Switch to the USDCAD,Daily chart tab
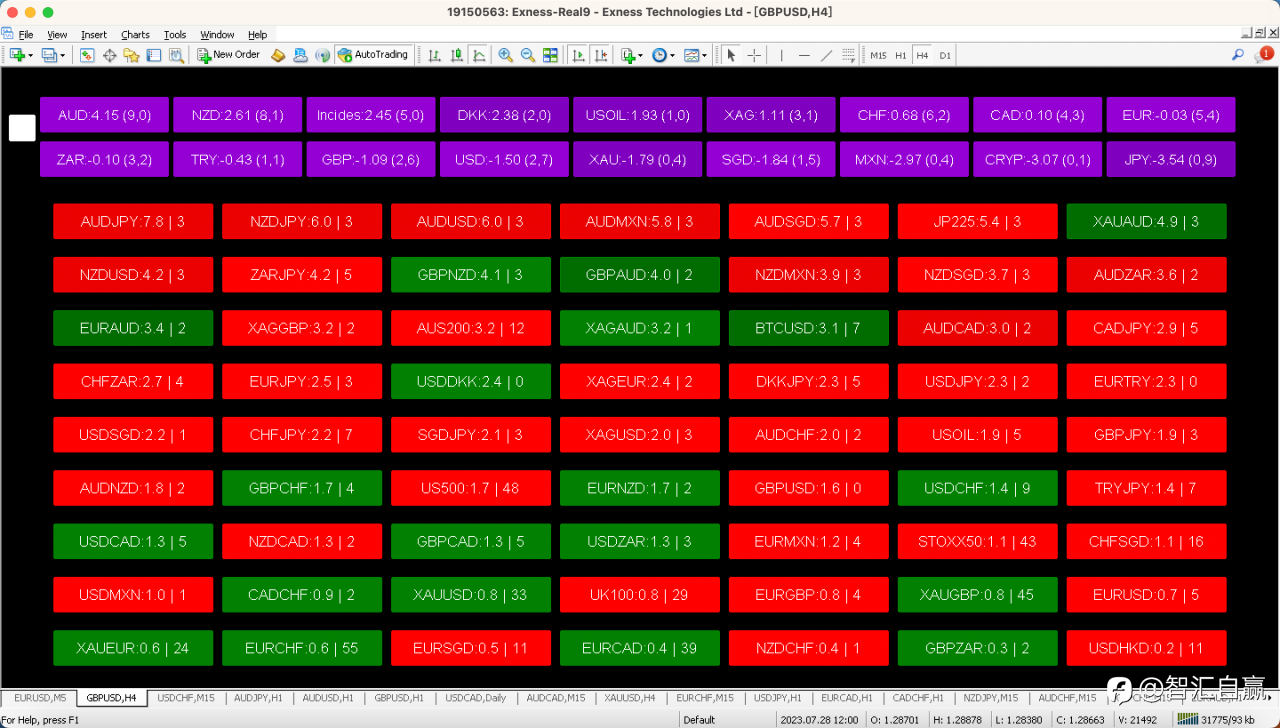Screen dimensions: 1280x728 (476, 698)
